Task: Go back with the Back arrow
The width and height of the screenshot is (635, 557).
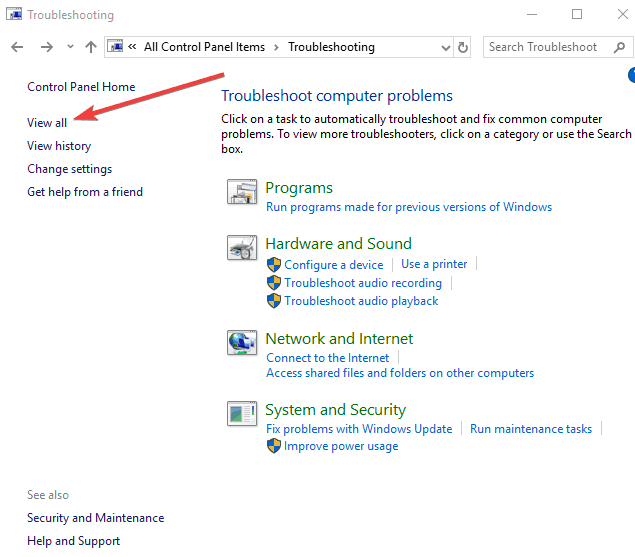Action: pos(17,47)
